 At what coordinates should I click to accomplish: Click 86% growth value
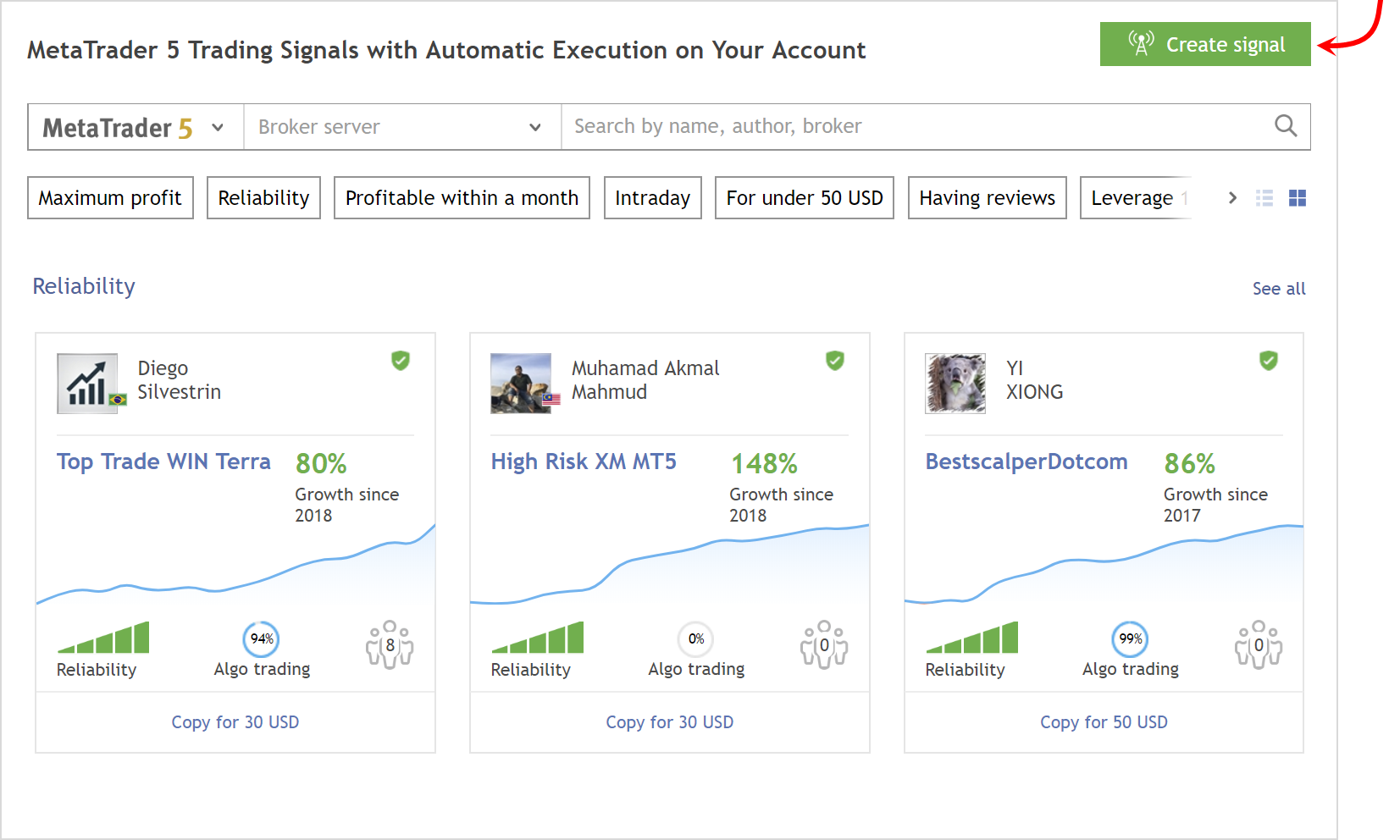pyautogui.click(x=1189, y=463)
